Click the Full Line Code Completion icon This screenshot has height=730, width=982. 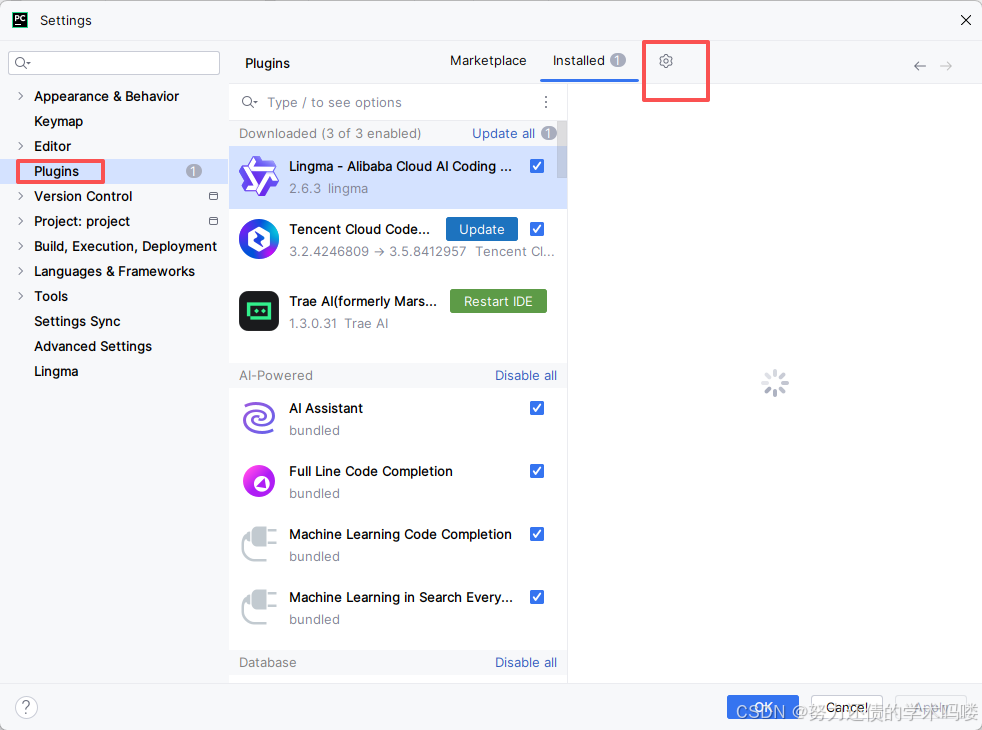259,481
